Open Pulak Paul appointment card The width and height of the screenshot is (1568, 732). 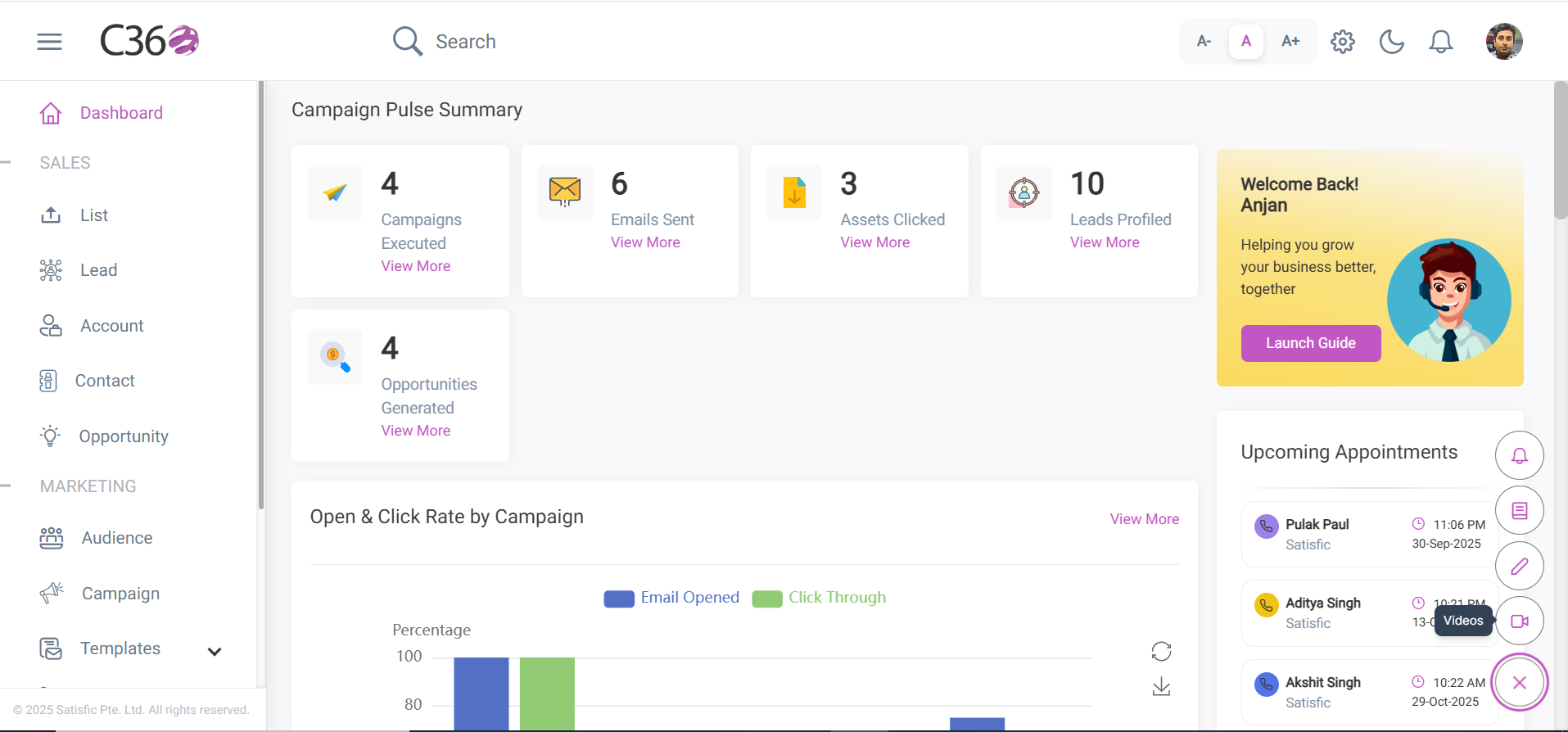[x=1369, y=534]
